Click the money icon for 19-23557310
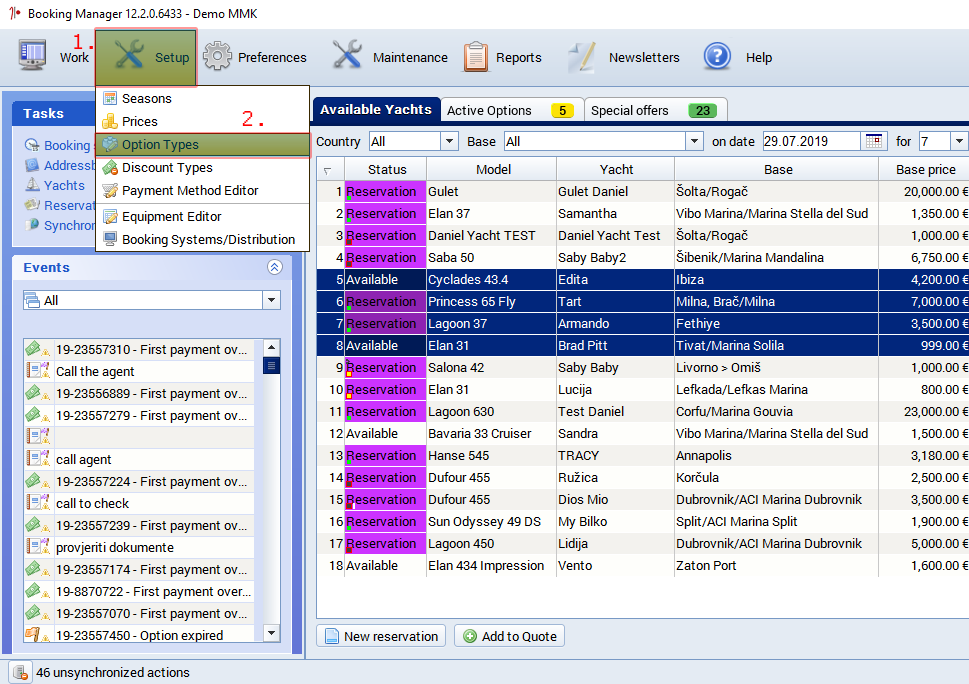 click(x=37, y=349)
